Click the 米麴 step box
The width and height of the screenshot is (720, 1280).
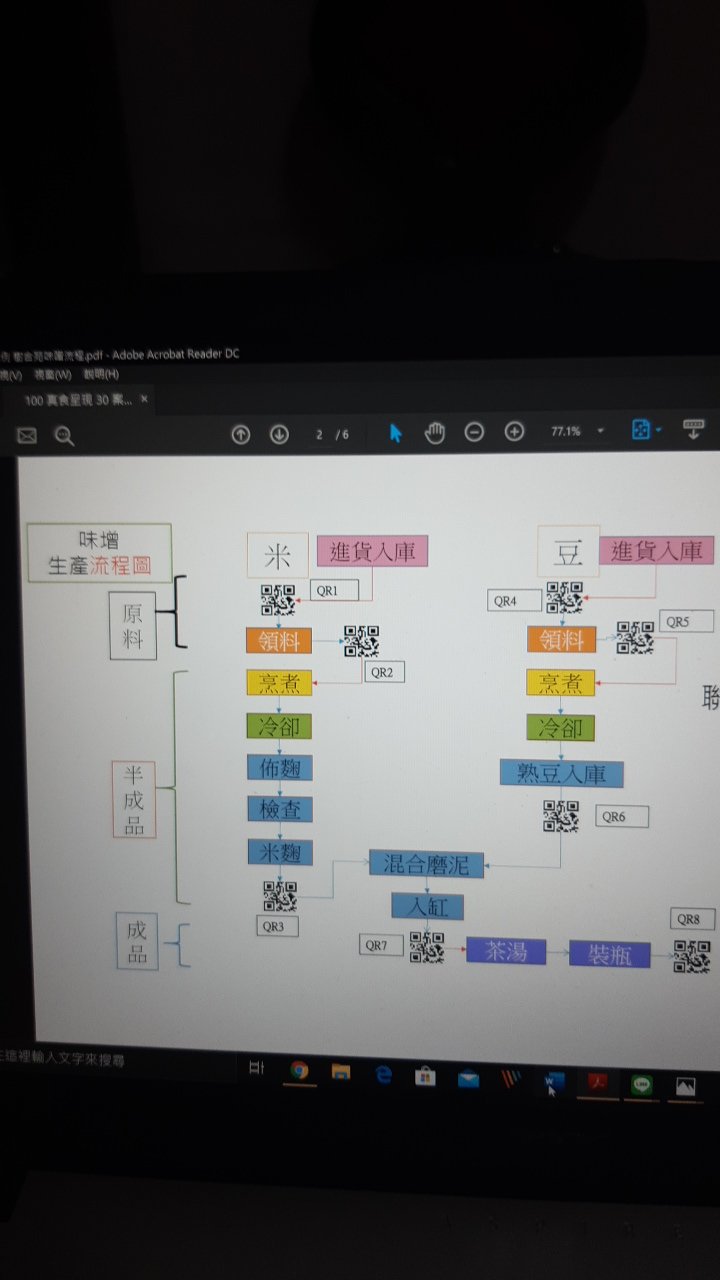tap(280, 852)
